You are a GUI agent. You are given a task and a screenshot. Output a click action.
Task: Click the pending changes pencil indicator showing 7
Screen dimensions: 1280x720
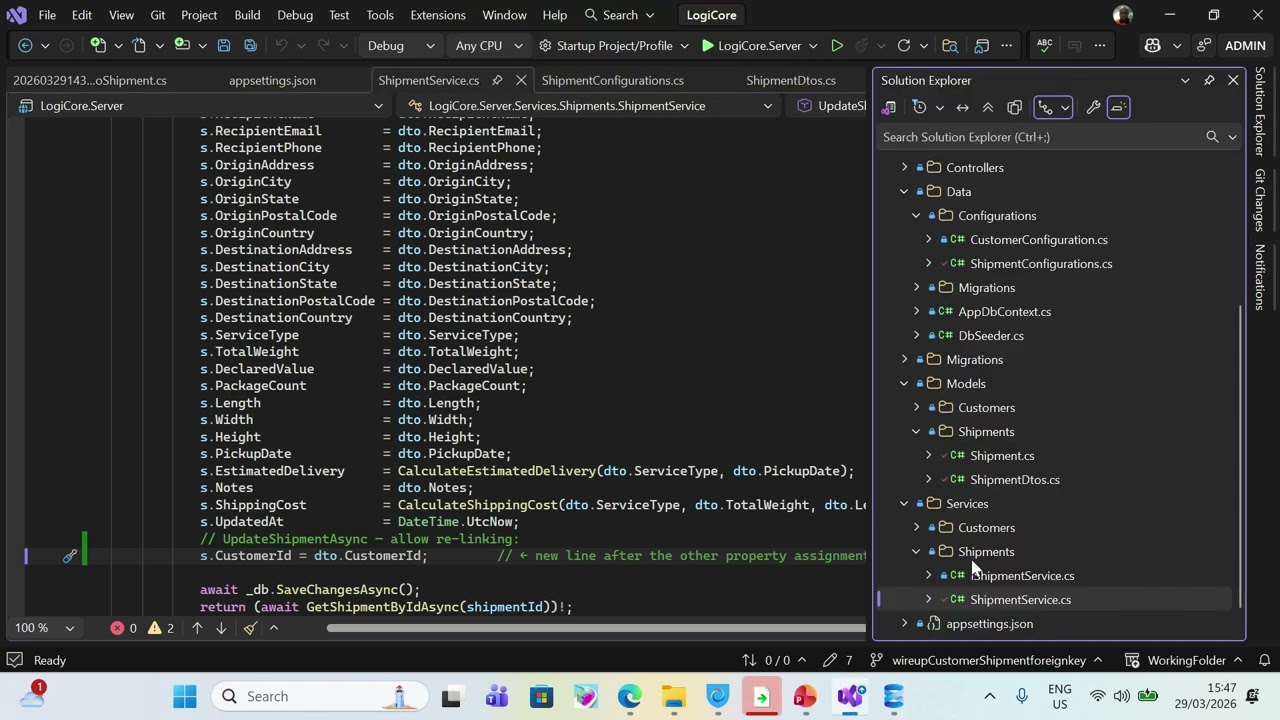pyautogui.click(x=837, y=660)
